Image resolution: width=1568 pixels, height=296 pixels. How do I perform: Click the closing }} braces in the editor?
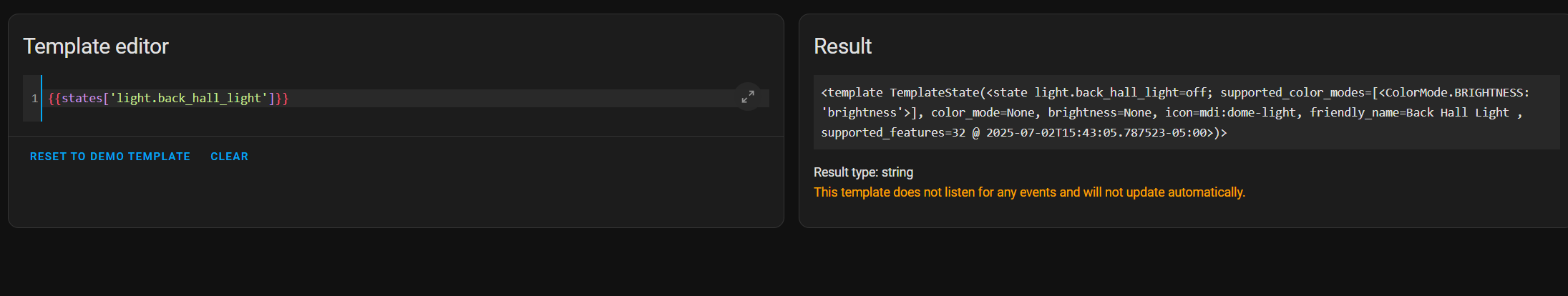pyautogui.click(x=281, y=98)
